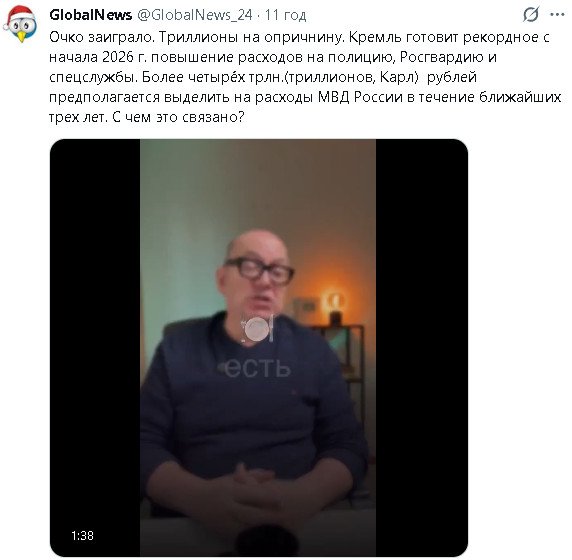The height and width of the screenshot is (560, 572).
Task: Click the left black bar of the video
Action: (95, 347)
